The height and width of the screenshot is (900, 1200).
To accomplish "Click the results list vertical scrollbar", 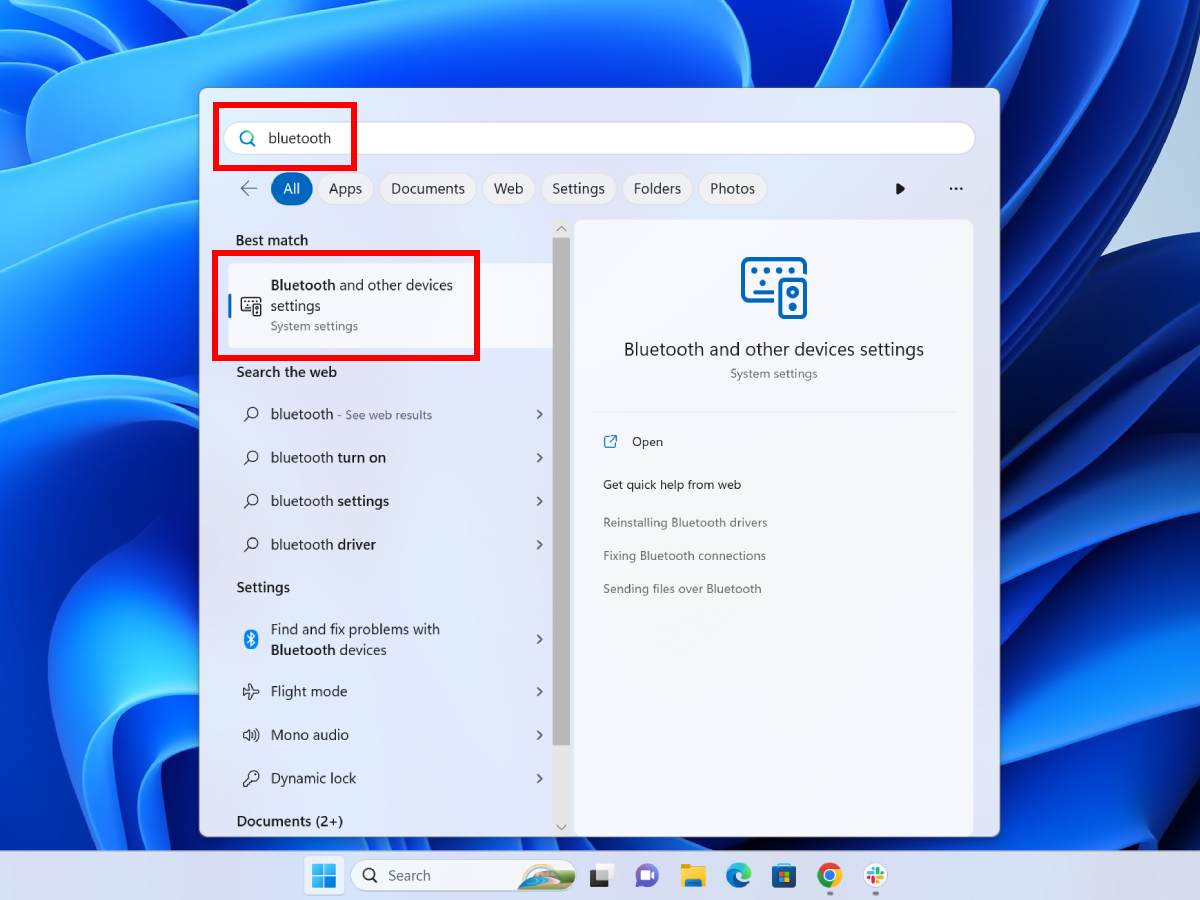I will coord(561,490).
